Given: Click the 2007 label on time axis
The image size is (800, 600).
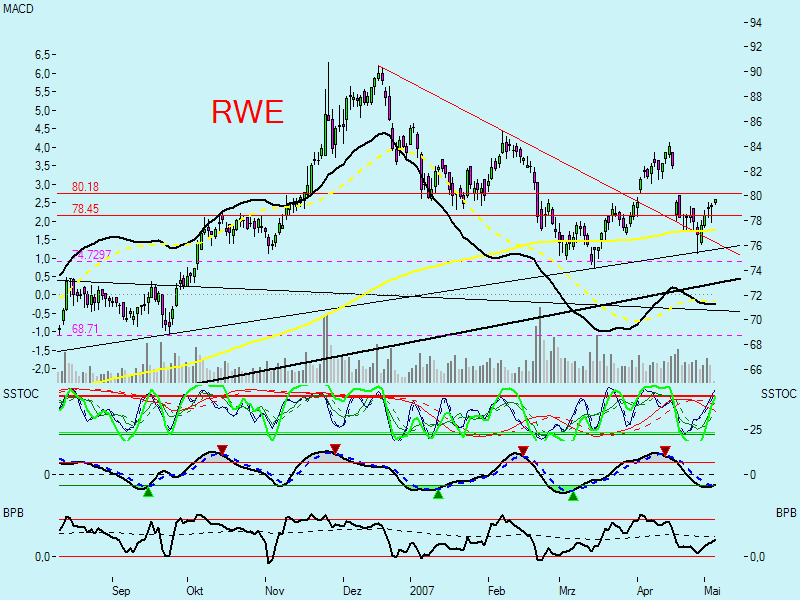Looking at the screenshot, I should coord(423,591).
